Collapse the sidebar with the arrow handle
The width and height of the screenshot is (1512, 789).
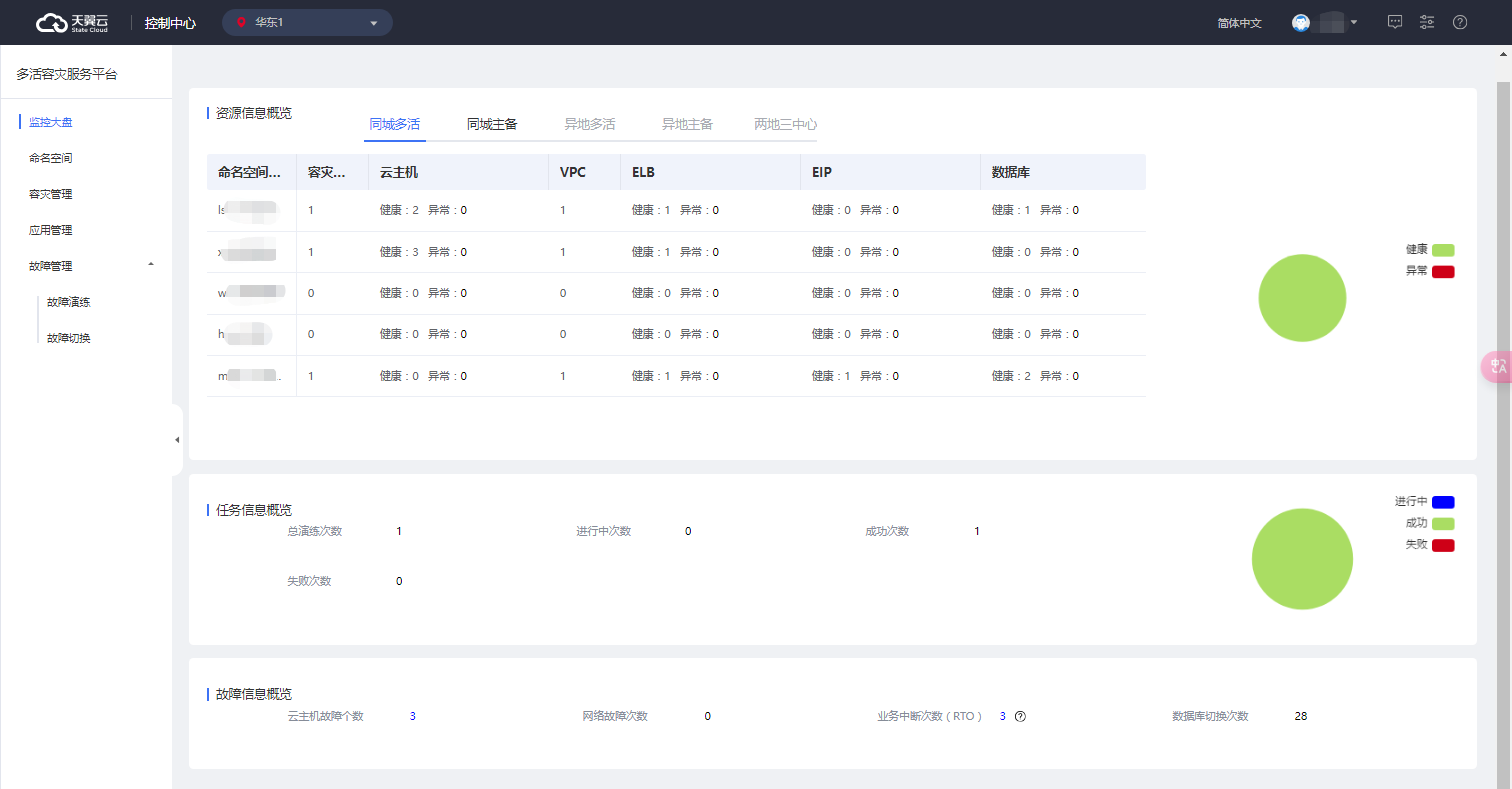177,440
